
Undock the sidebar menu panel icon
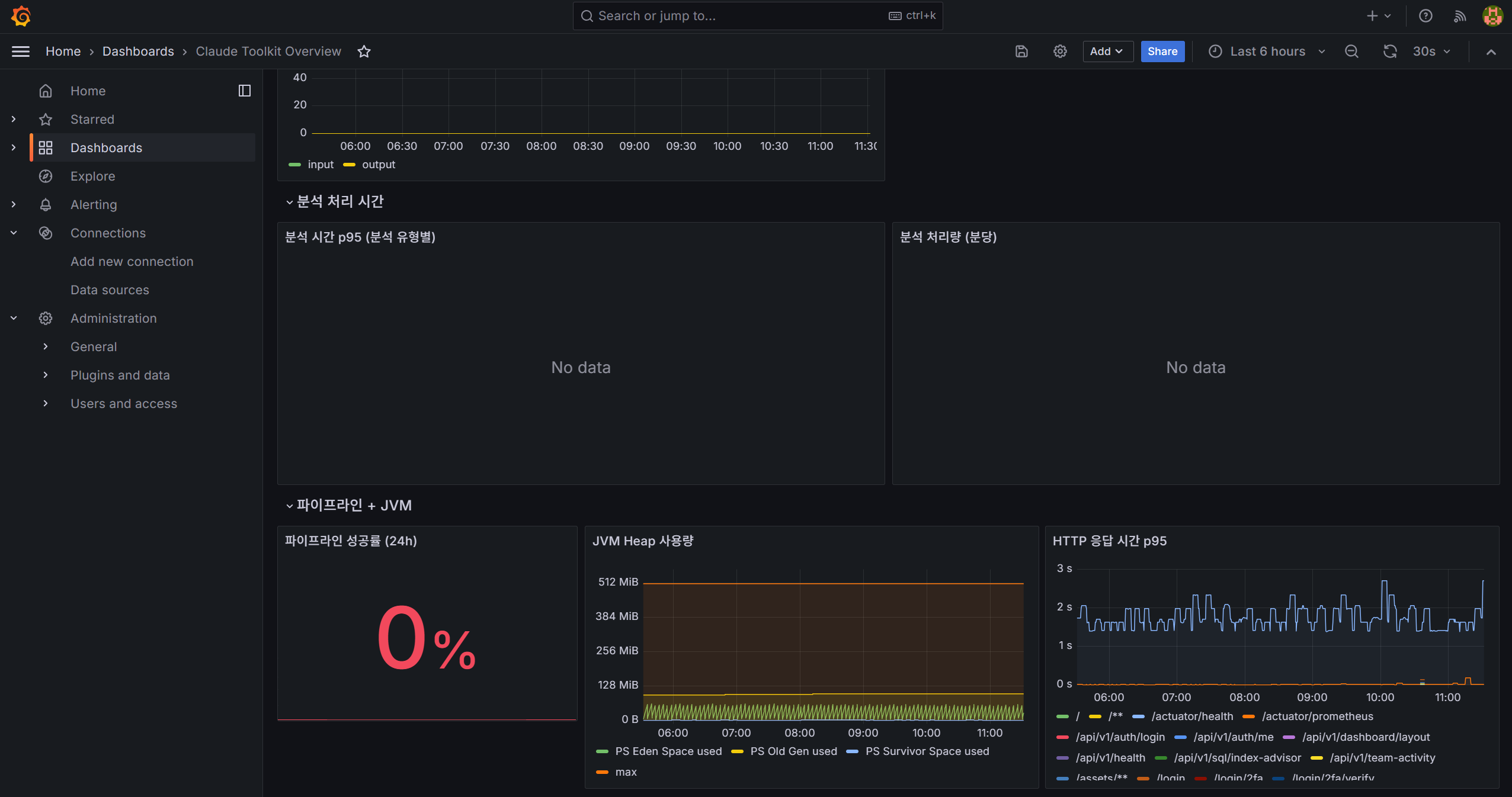point(244,91)
